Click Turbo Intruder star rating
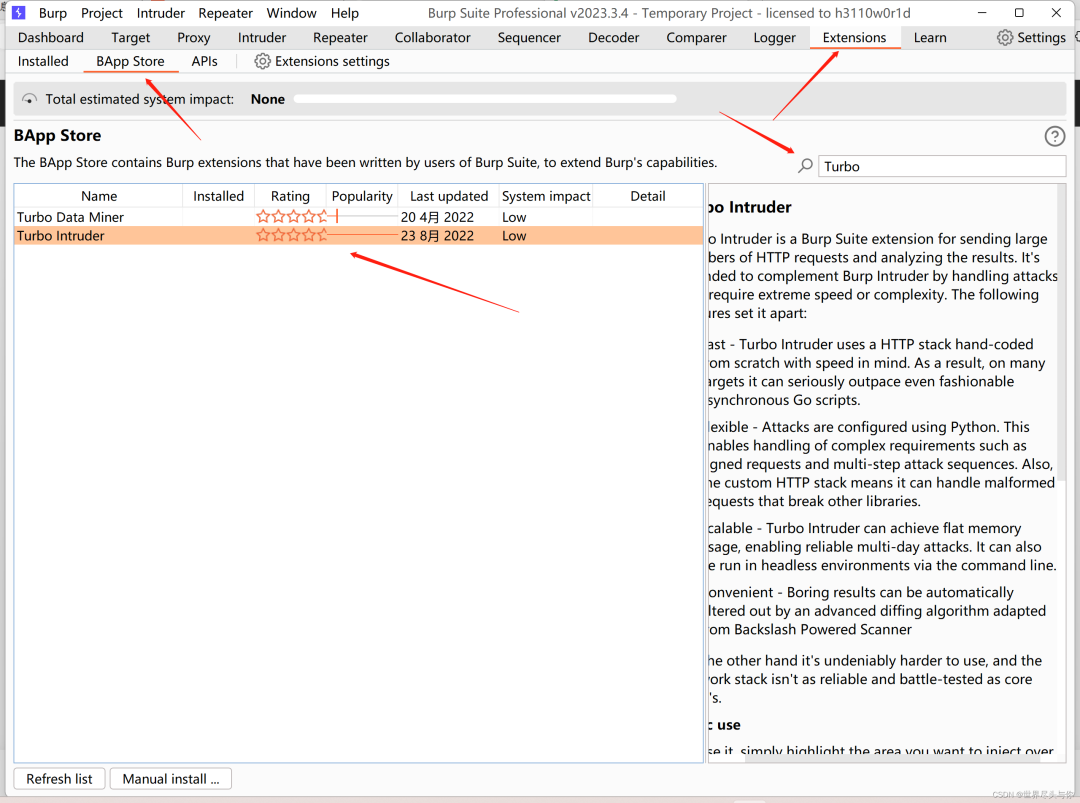1080x803 pixels. (x=292, y=236)
